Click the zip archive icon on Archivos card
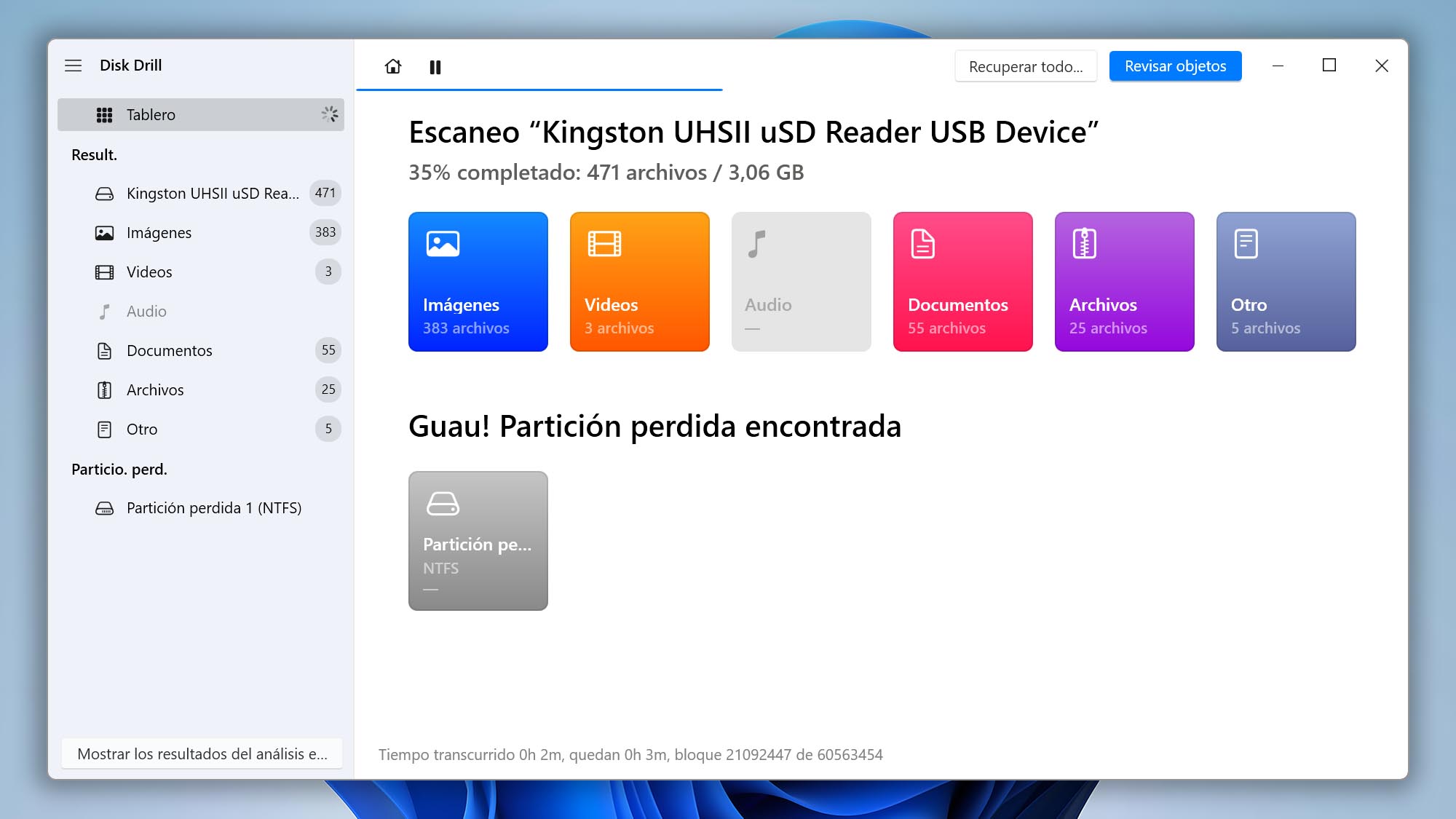 pos(1085,244)
